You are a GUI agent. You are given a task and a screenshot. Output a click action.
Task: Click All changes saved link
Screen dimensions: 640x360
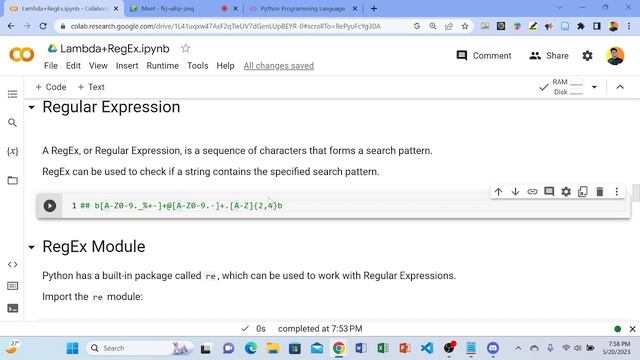tap(279, 66)
